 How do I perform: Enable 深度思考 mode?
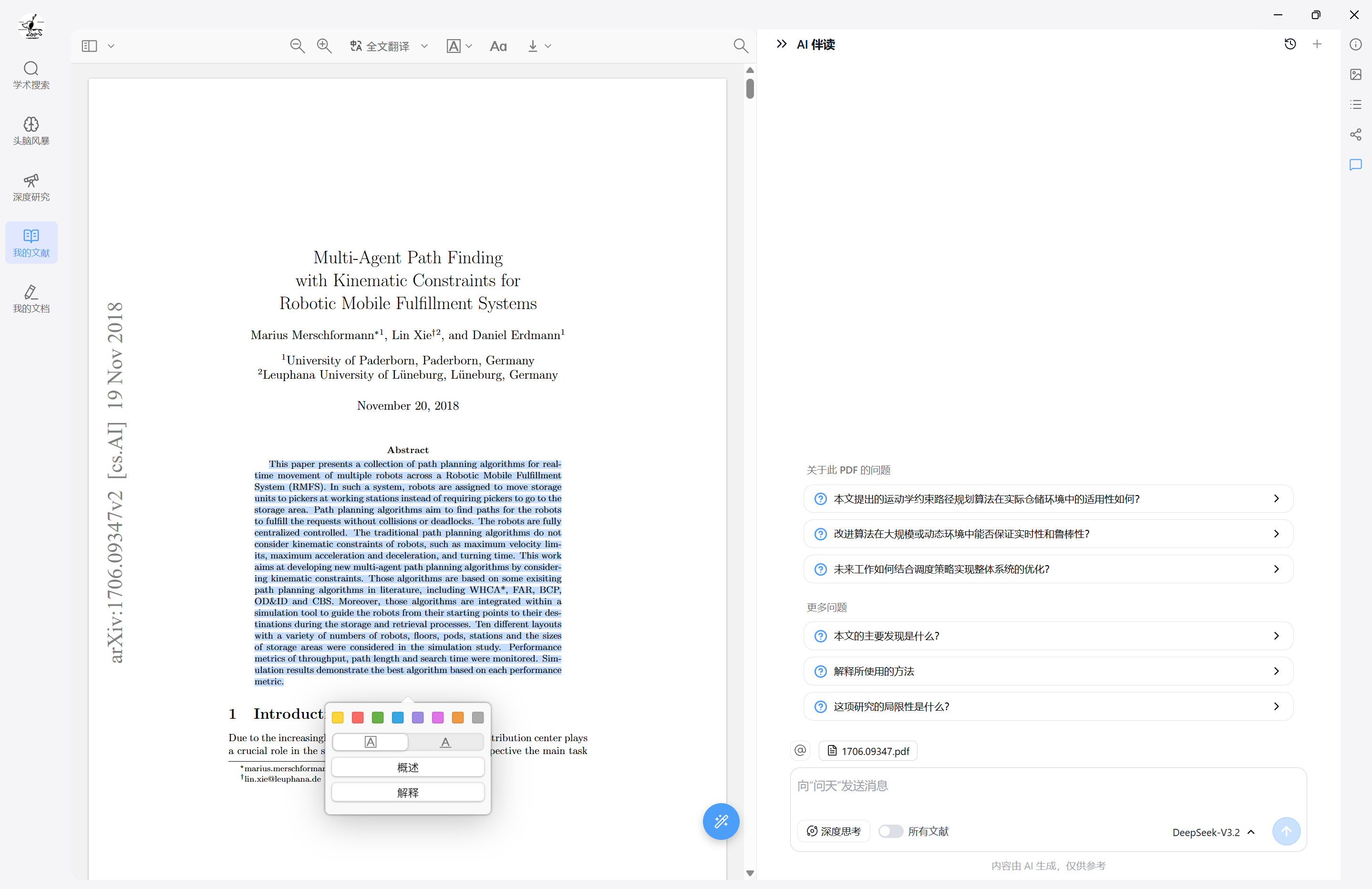pos(834,831)
